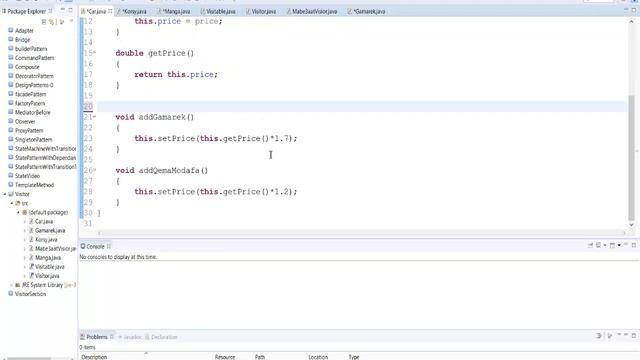The width and height of the screenshot is (640, 360).
Task: Pin the Console view icon
Action: click(590, 245)
